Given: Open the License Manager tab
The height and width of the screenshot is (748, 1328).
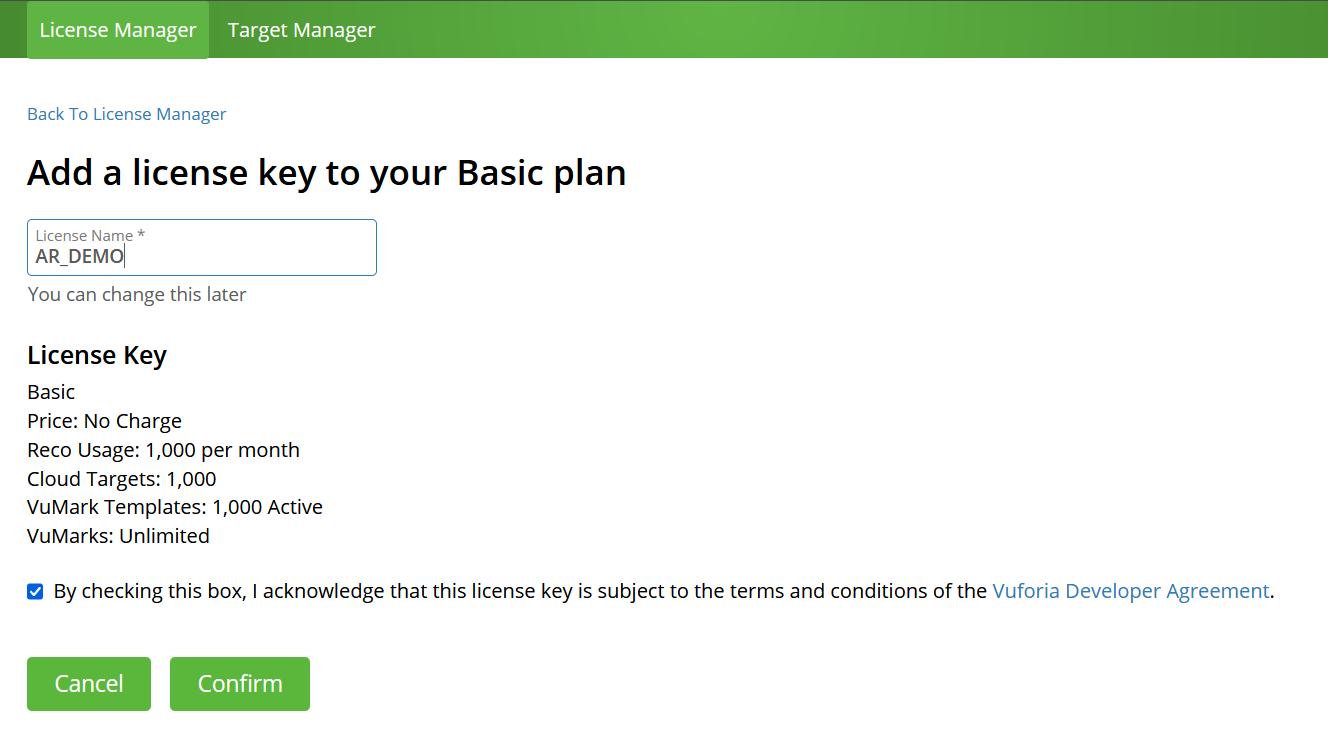Looking at the screenshot, I should click(x=118, y=30).
